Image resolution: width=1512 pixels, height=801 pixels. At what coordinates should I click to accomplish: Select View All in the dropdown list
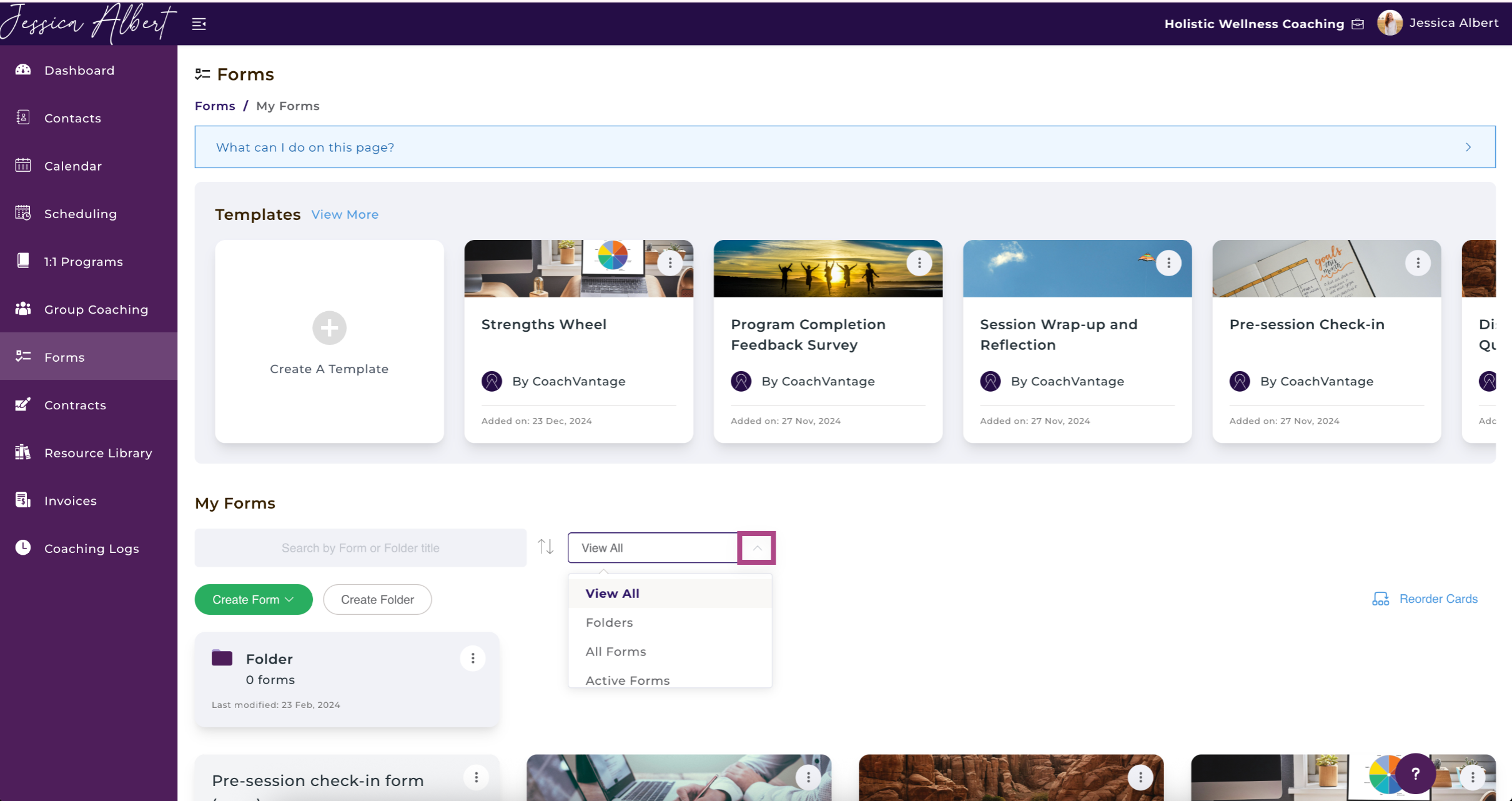(x=670, y=594)
